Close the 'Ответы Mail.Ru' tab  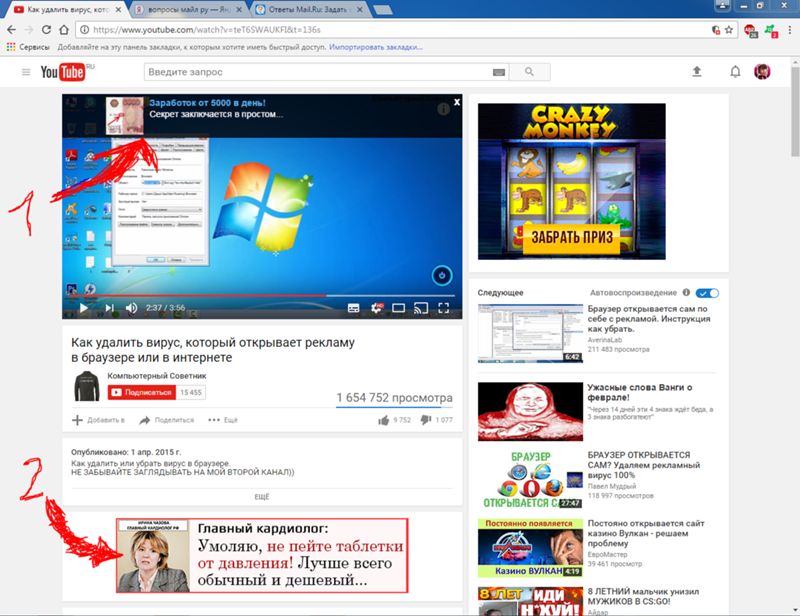click(360, 9)
